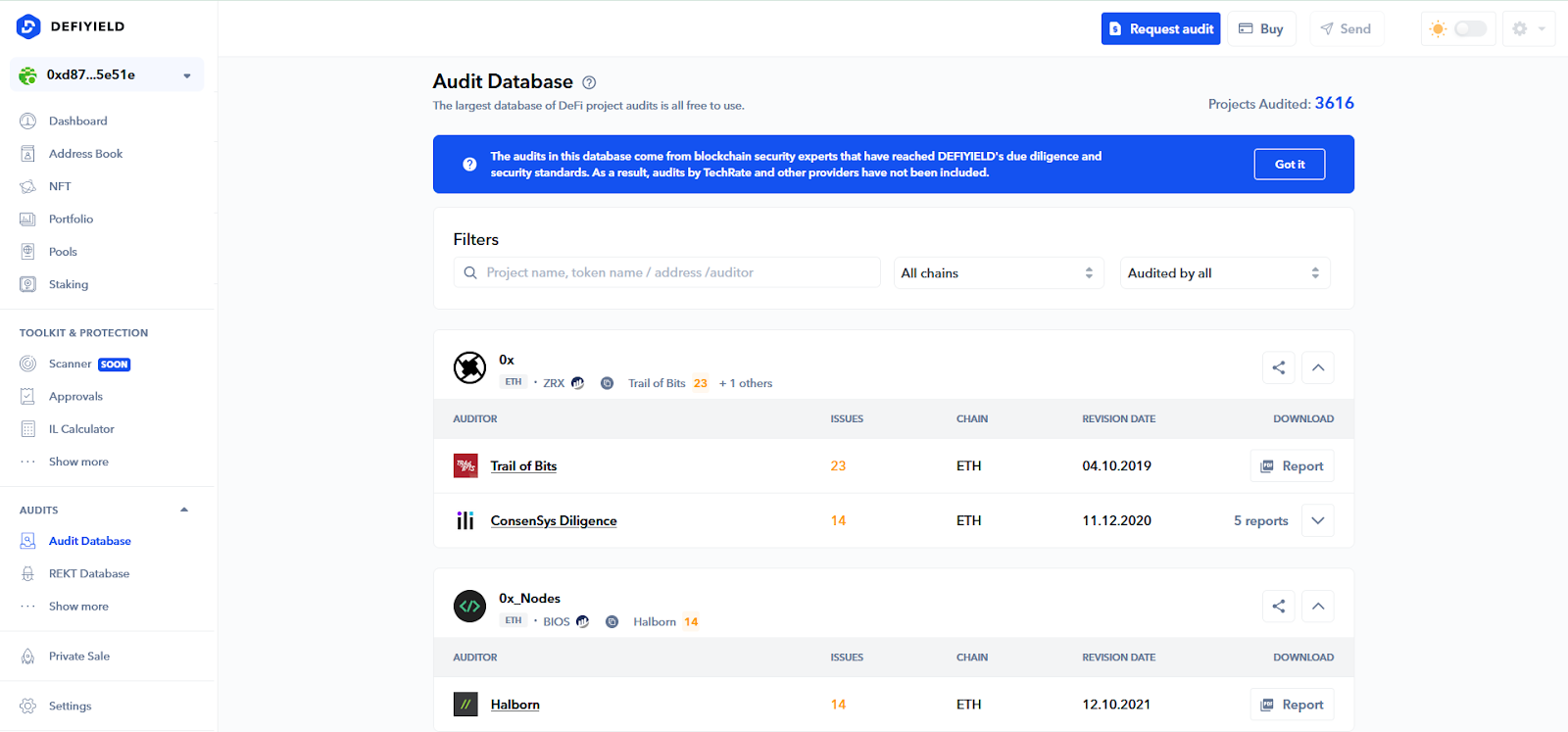Share the 0x_Nodes project audit
This screenshot has width=1568, height=732.
pos(1278,606)
